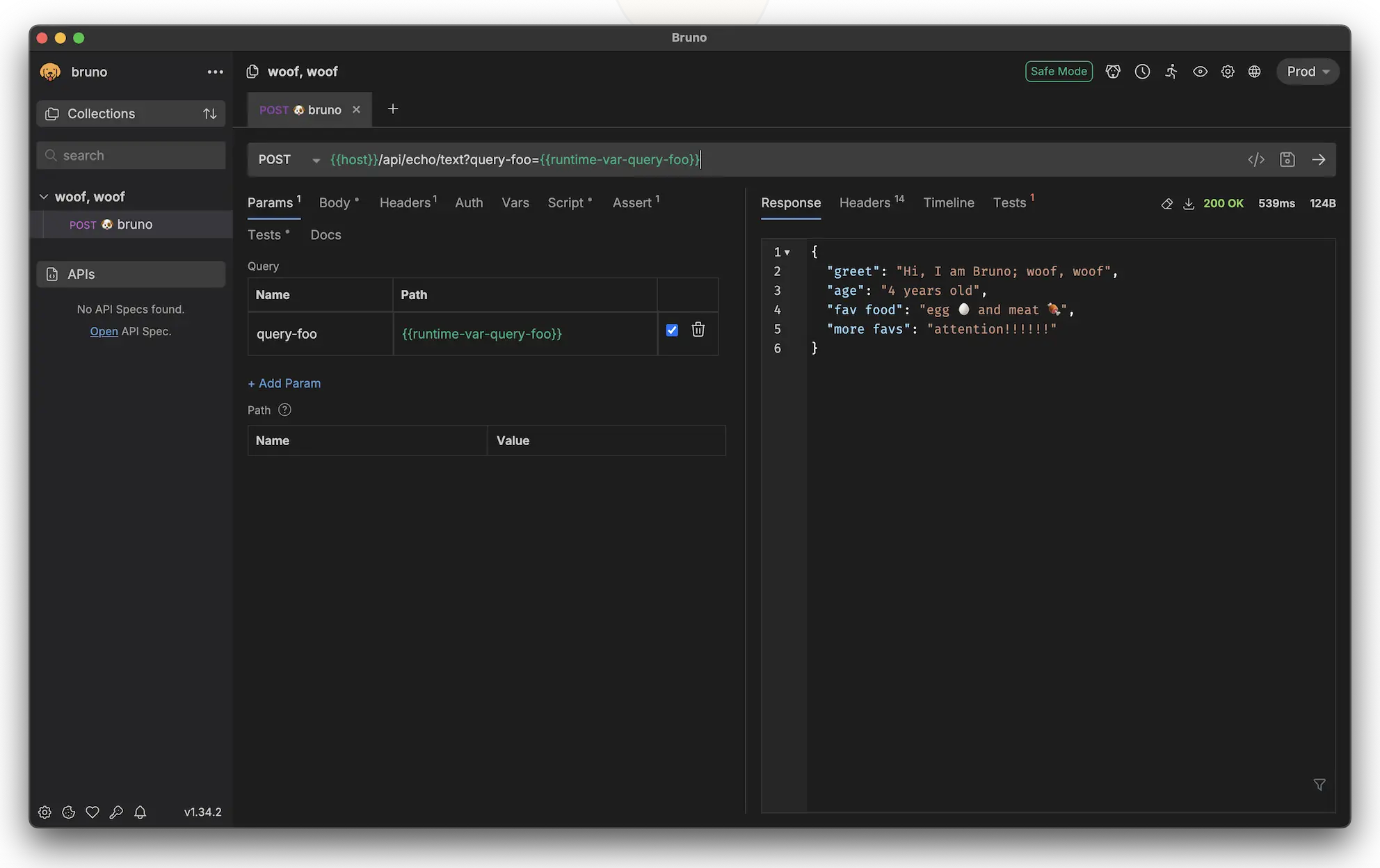Viewport: 1380px width, 868px height.
Task: Open response filter funnel icon
Action: click(1319, 785)
